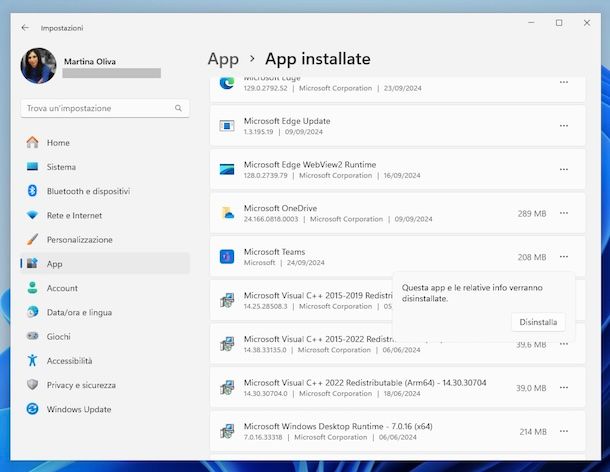Open options for Visual C++ 2022 Arm64
This screenshot has width=610, height=472.
pos(564,388)
